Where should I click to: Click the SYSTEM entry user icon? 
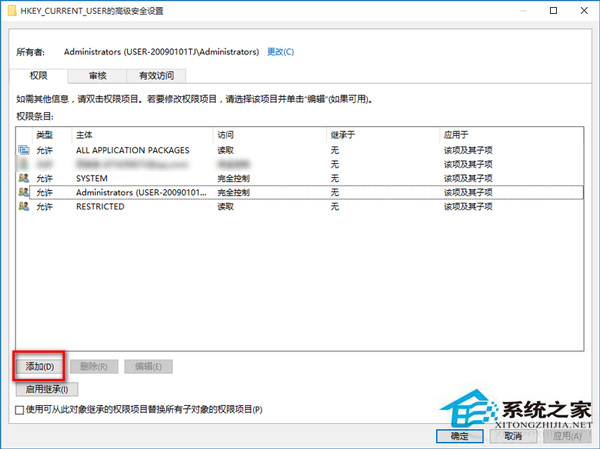pos(24,178)
